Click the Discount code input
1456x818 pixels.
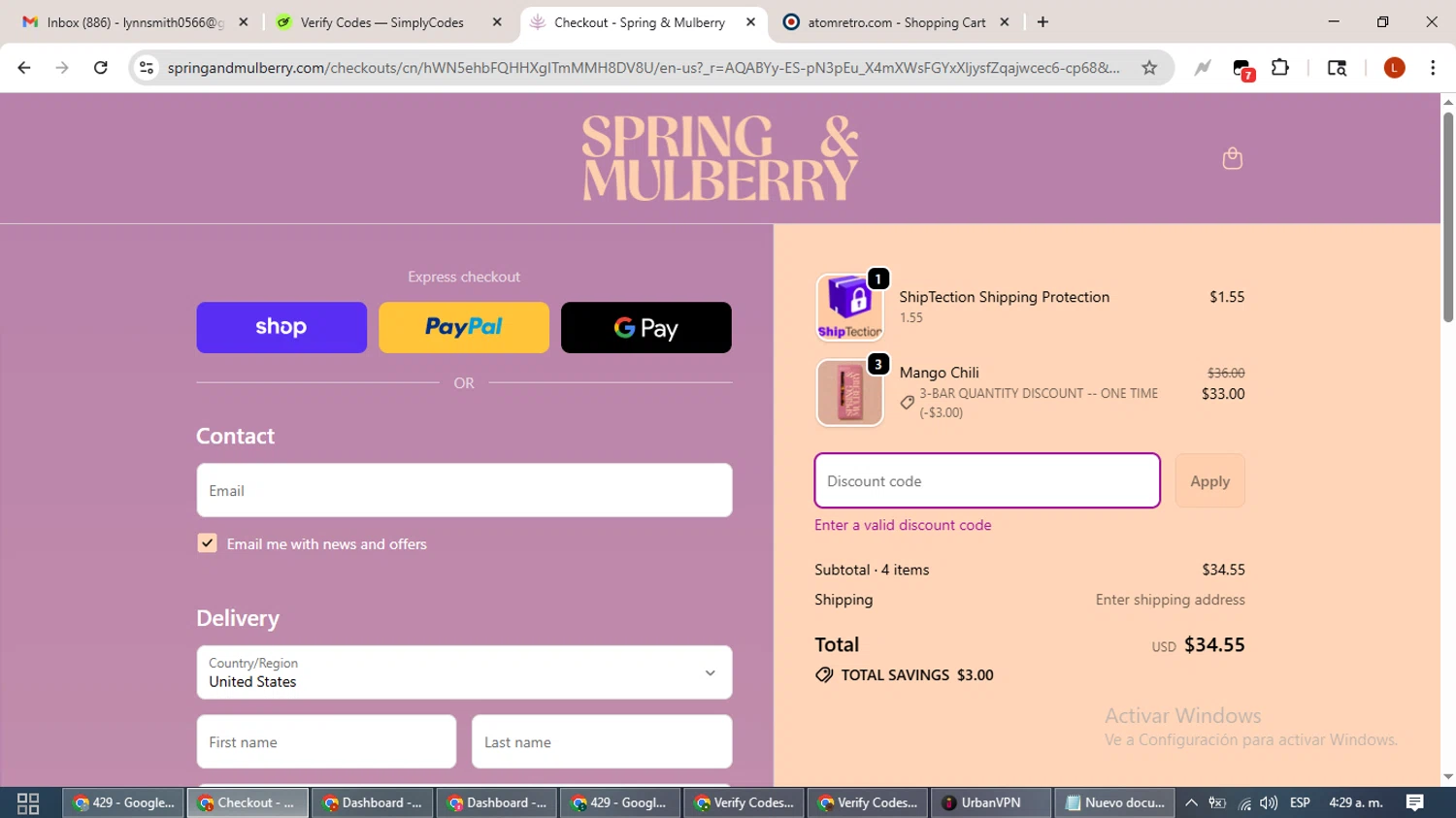point(987,480)
